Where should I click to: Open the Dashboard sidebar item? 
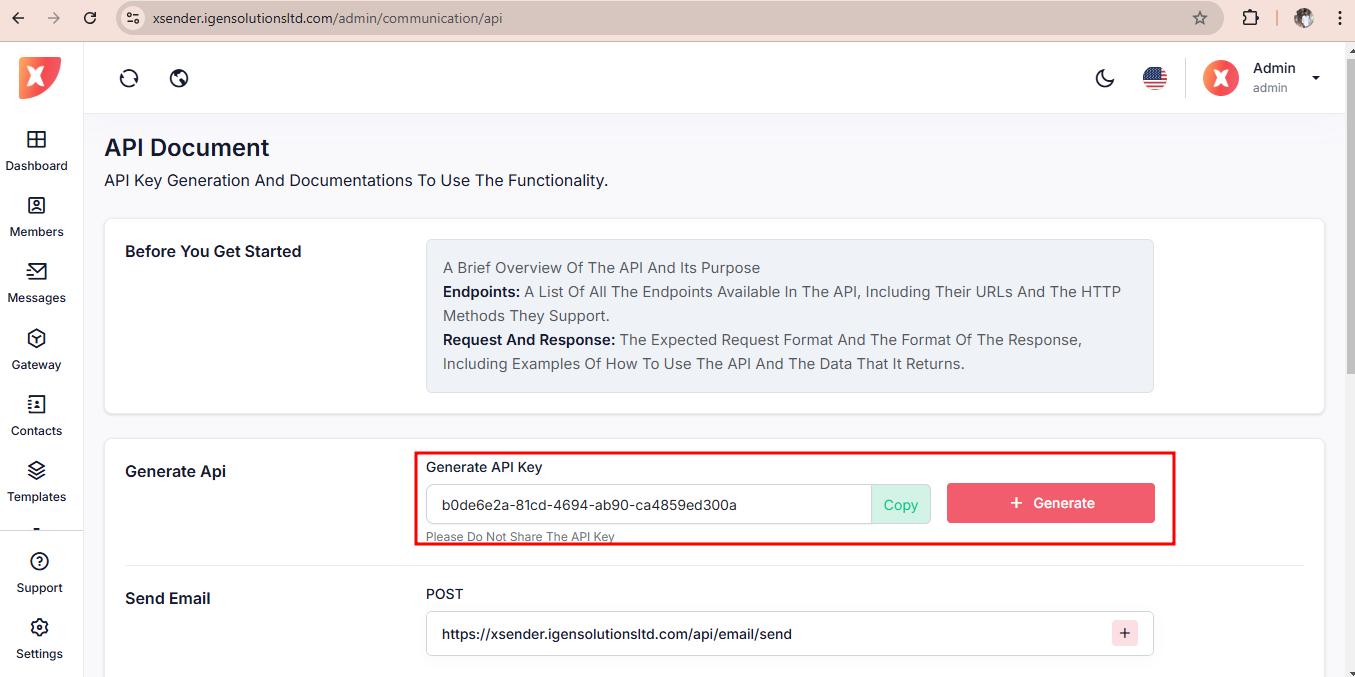coord(37,150)
